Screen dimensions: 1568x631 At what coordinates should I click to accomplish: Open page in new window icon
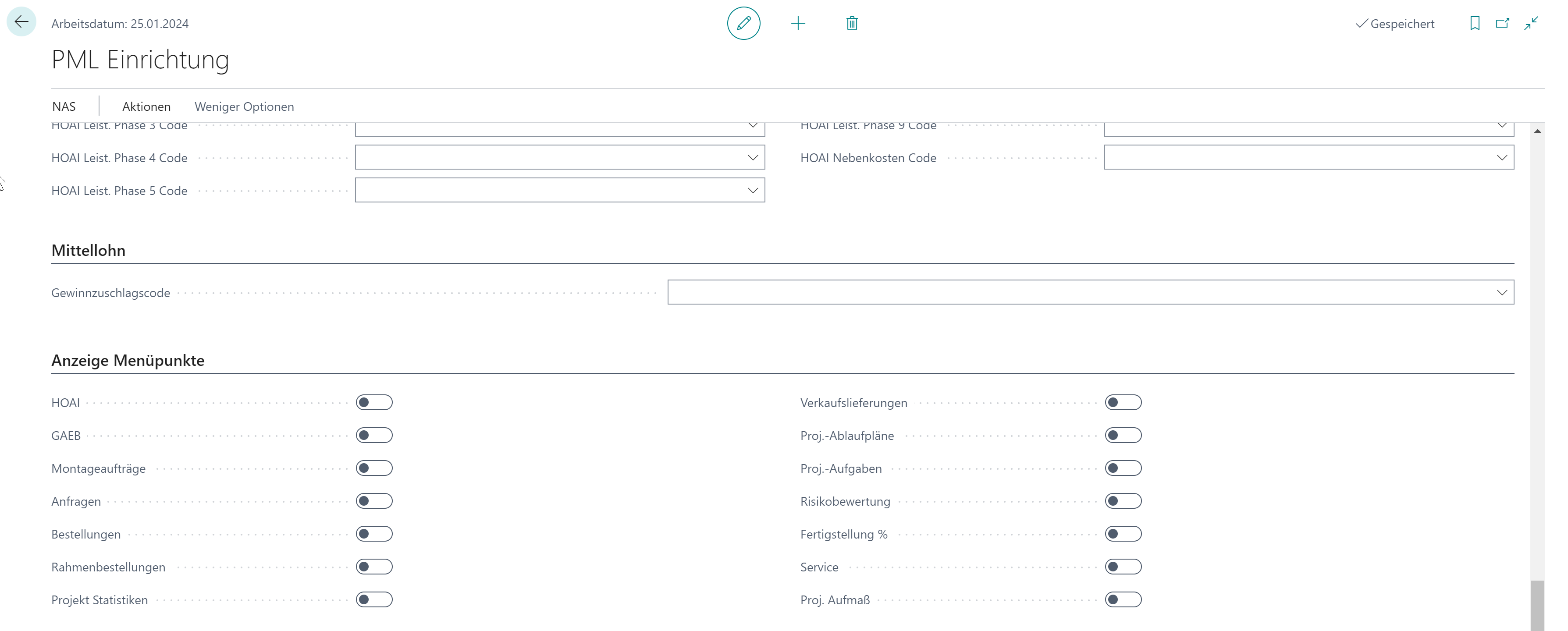coord(1502,23)
